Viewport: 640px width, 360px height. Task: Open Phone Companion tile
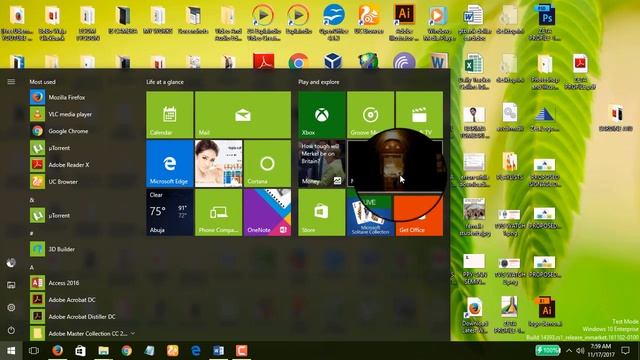218,212
